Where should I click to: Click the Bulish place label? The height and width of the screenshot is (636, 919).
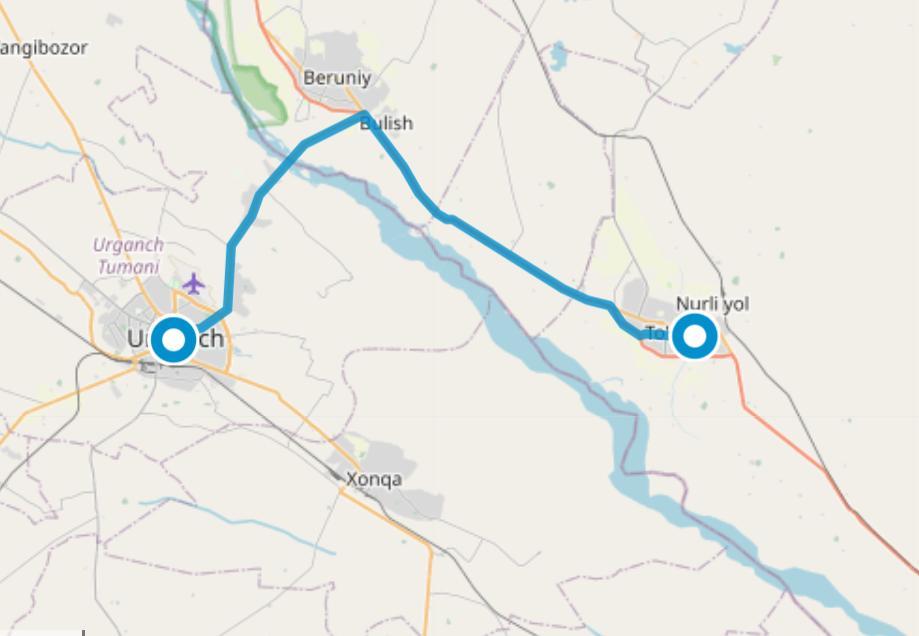coord(386,123)
